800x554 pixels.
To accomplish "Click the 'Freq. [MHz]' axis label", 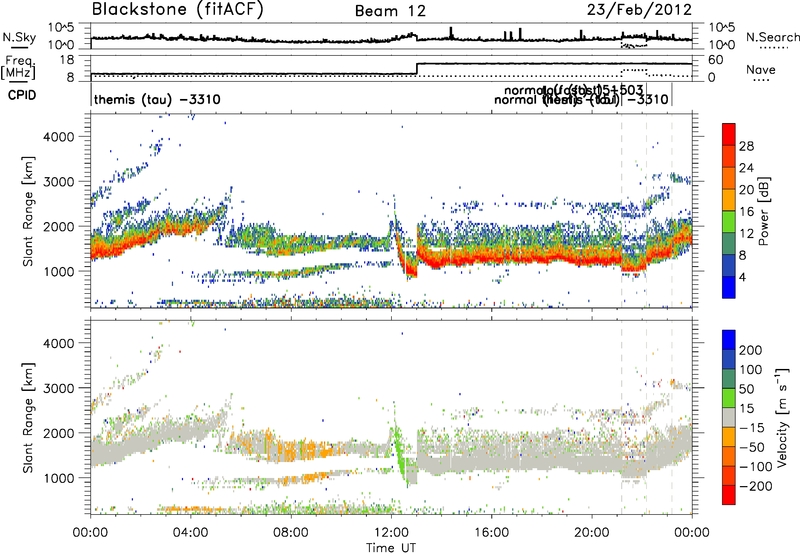I will 18,68.
